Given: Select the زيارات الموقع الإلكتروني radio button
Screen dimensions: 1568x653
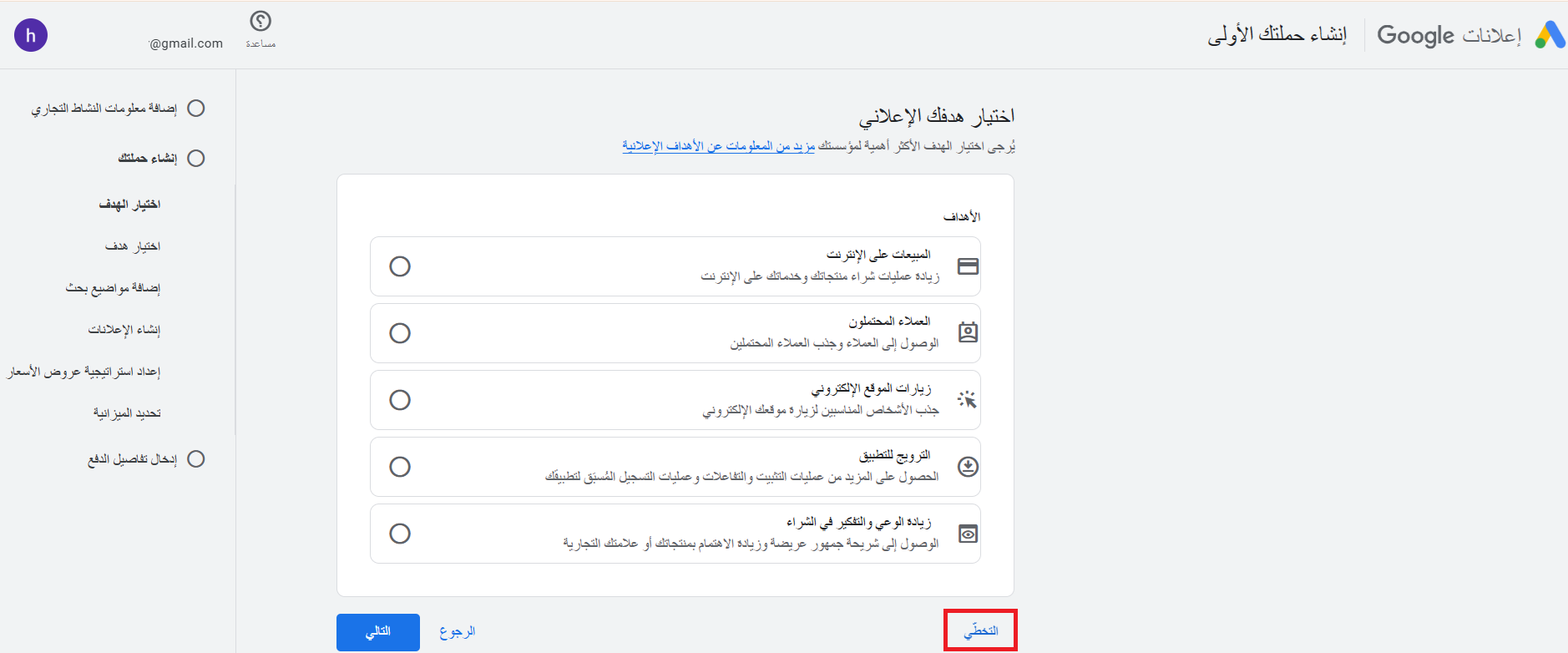Looking at the screenshot, I should point(400,400).
